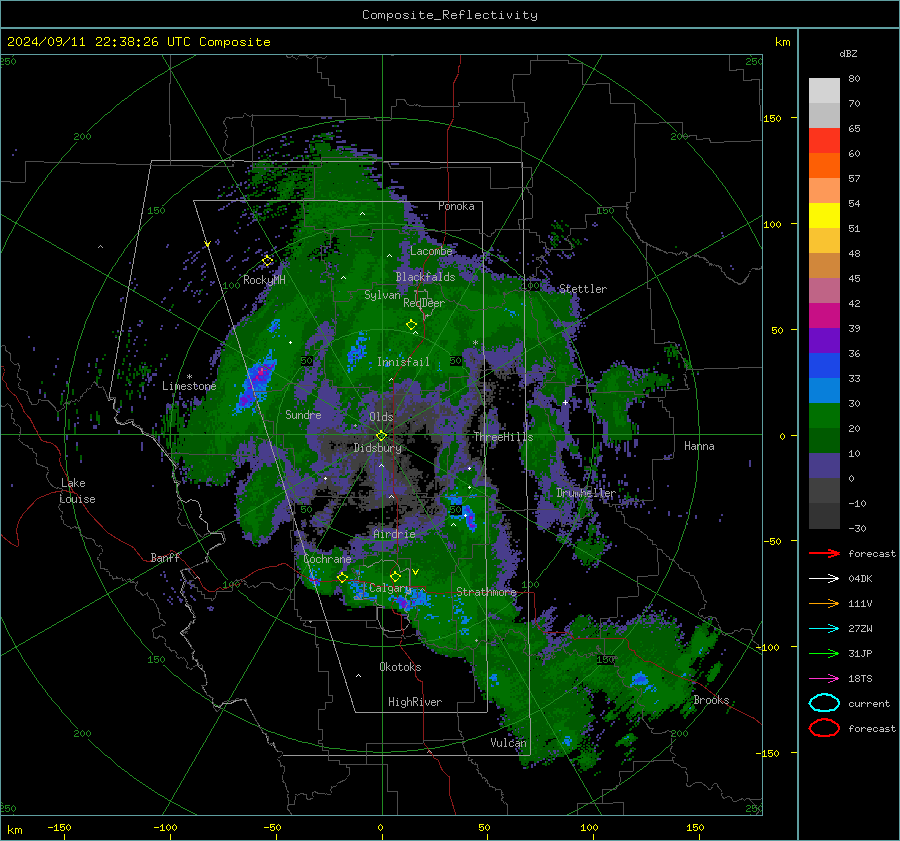Click the Blackfalds label on map
This screenshot has height=841, width=900.
tap(425, 277)
